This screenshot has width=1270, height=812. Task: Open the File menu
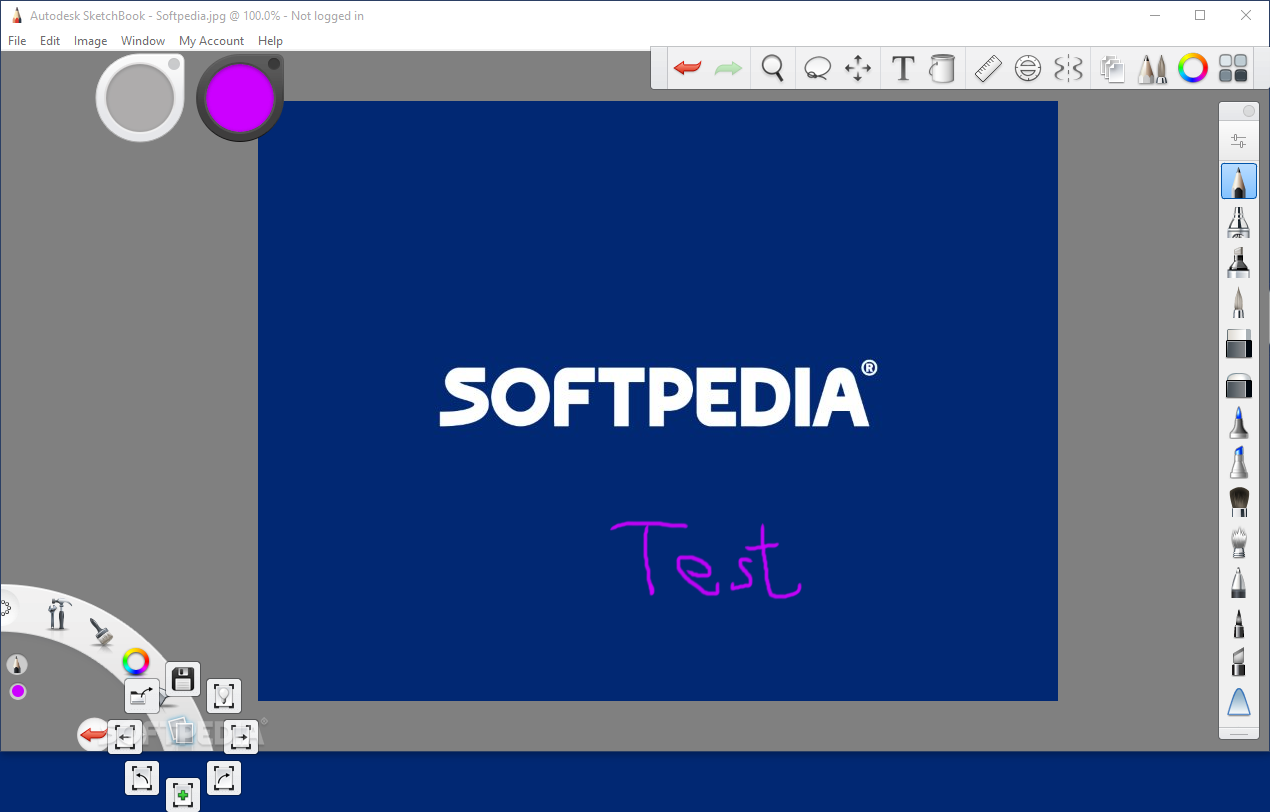coord(17,41)
